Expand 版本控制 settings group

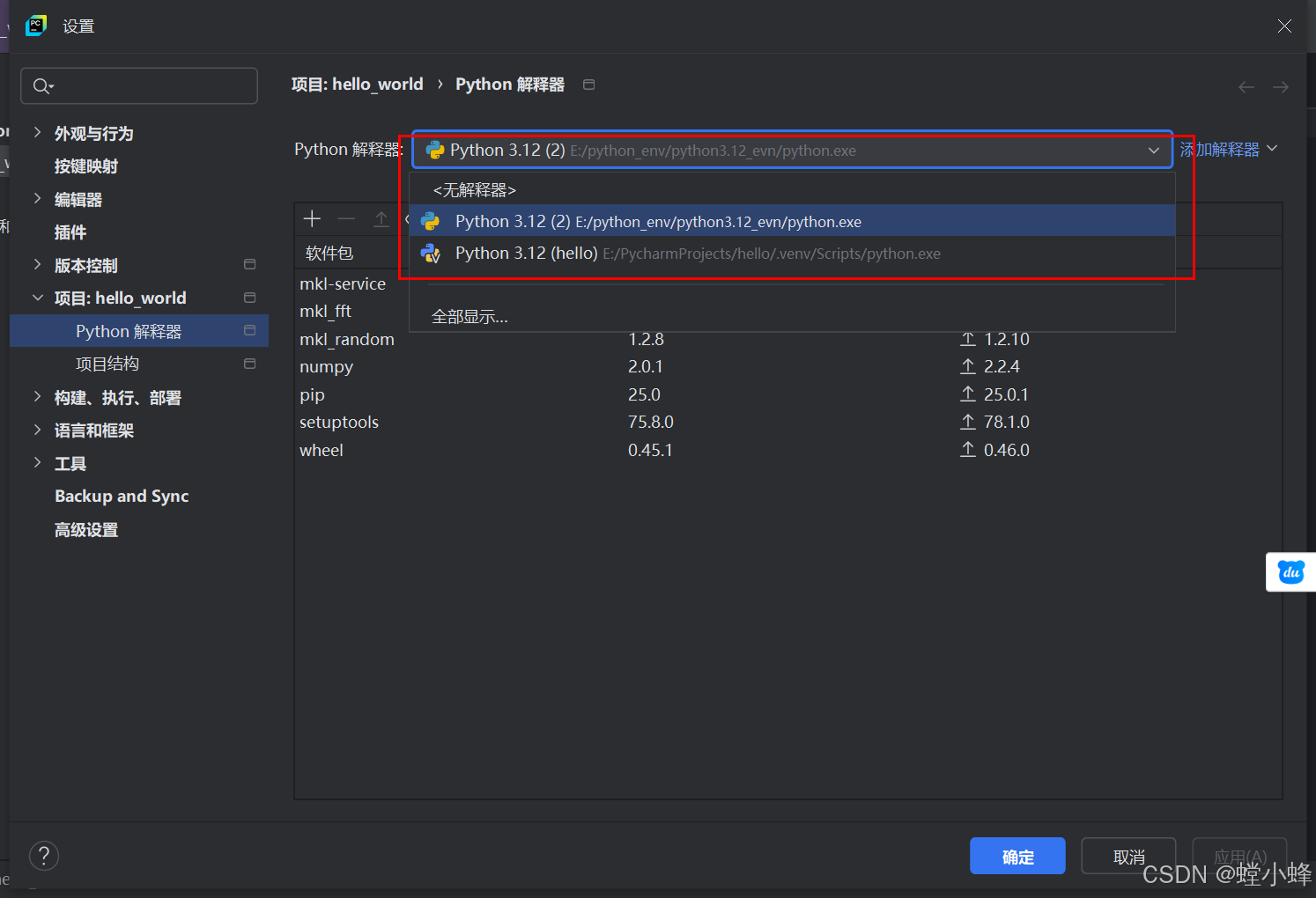[37, 264]
